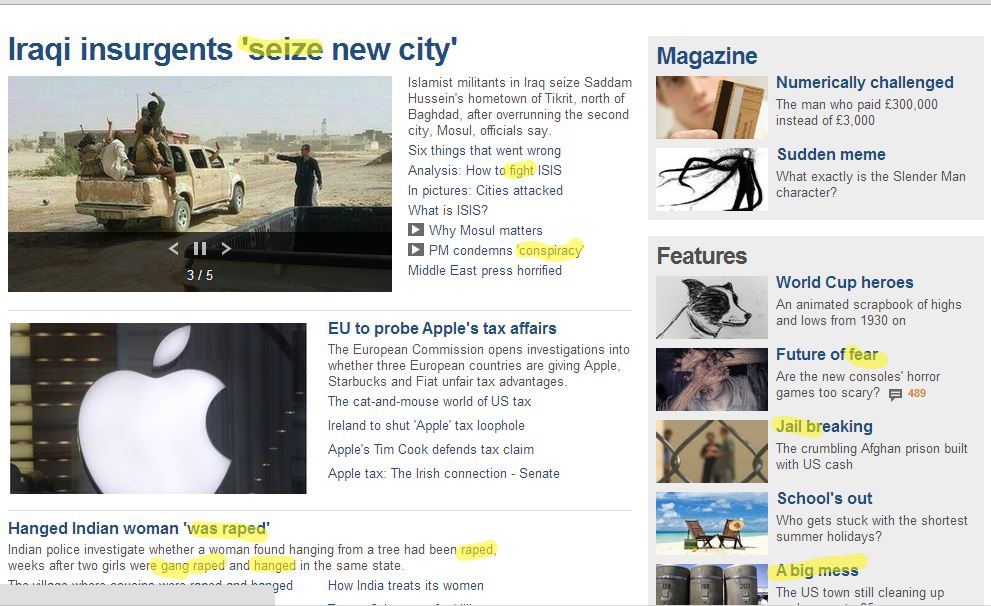Open World Cup heroes feature
Screen dimensions: 991x606
point(844,282)
